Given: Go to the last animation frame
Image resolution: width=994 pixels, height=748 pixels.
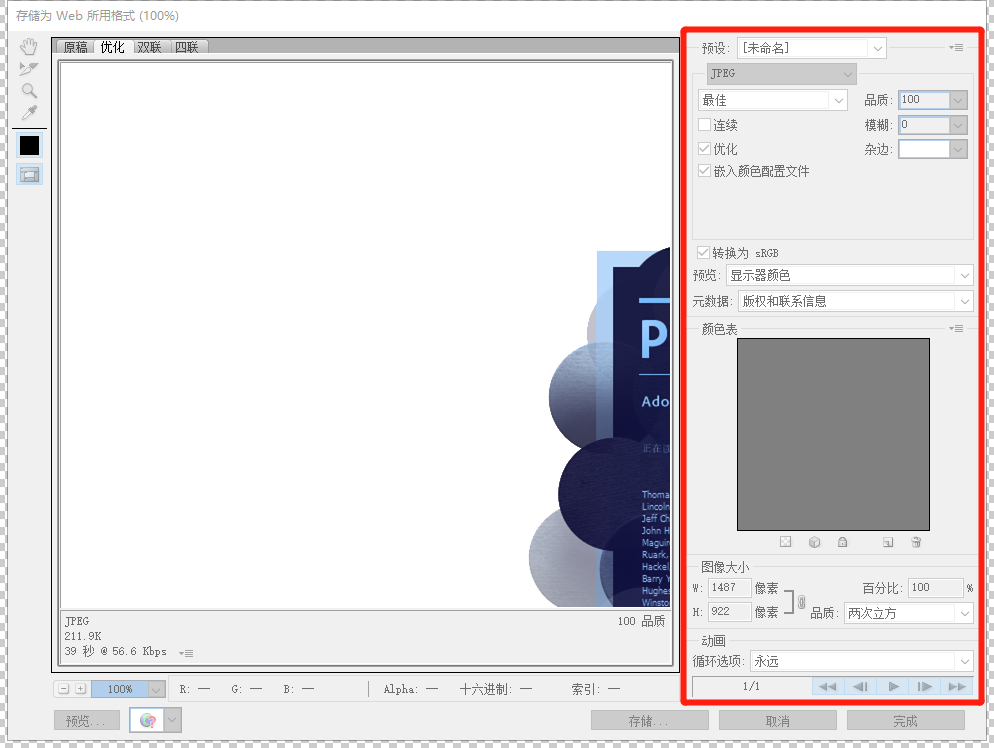Looking at the screenshot, I should click(x=957, y=687).
